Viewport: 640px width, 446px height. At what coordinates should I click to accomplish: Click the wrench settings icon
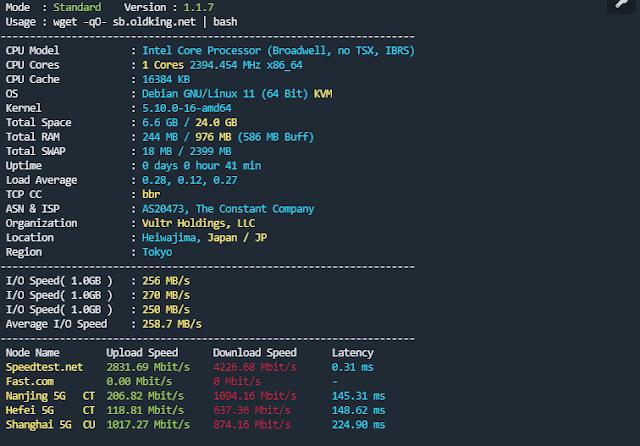pos(620,6)
